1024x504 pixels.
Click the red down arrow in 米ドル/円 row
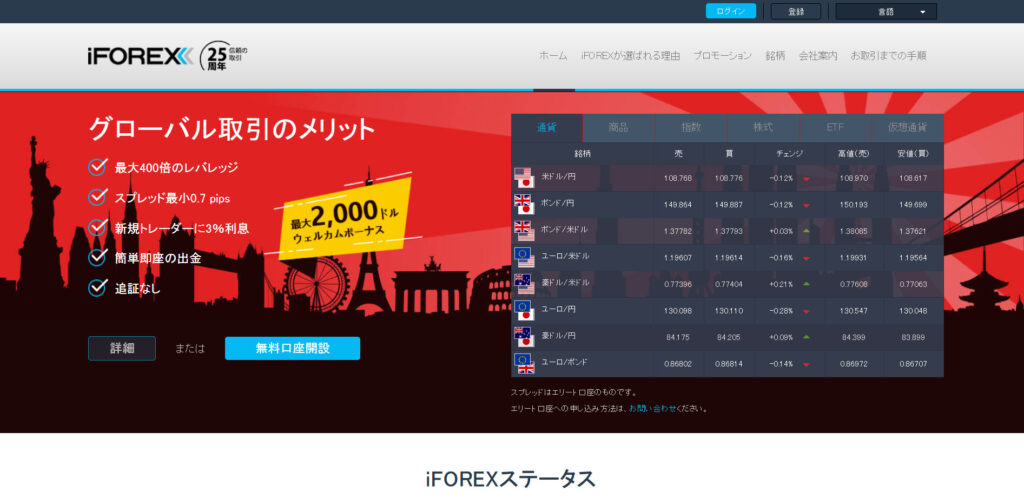807,179
